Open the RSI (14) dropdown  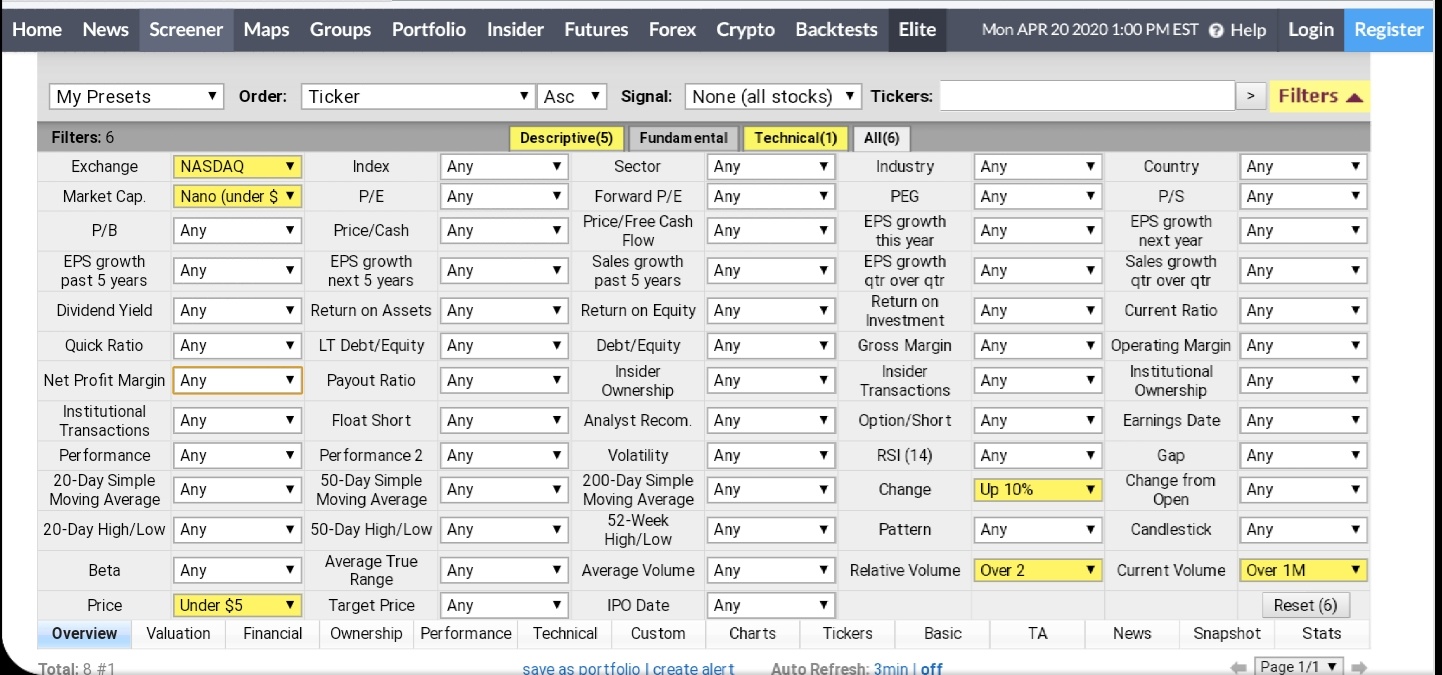(1037, 455)
